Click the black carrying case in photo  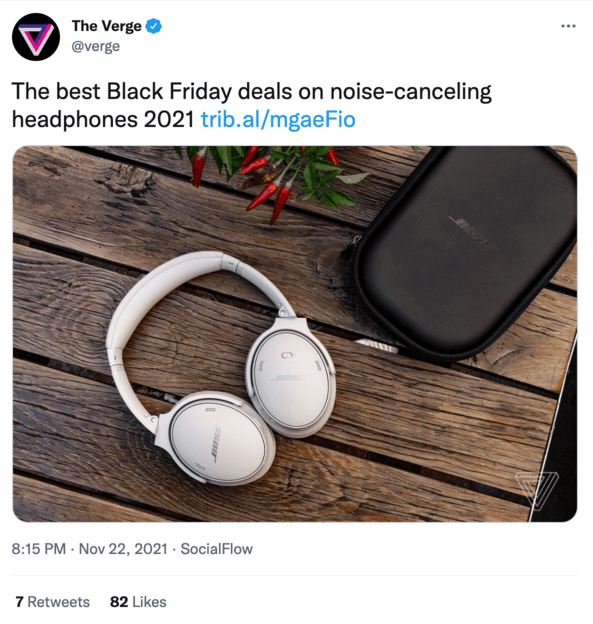tap(464, 252)
